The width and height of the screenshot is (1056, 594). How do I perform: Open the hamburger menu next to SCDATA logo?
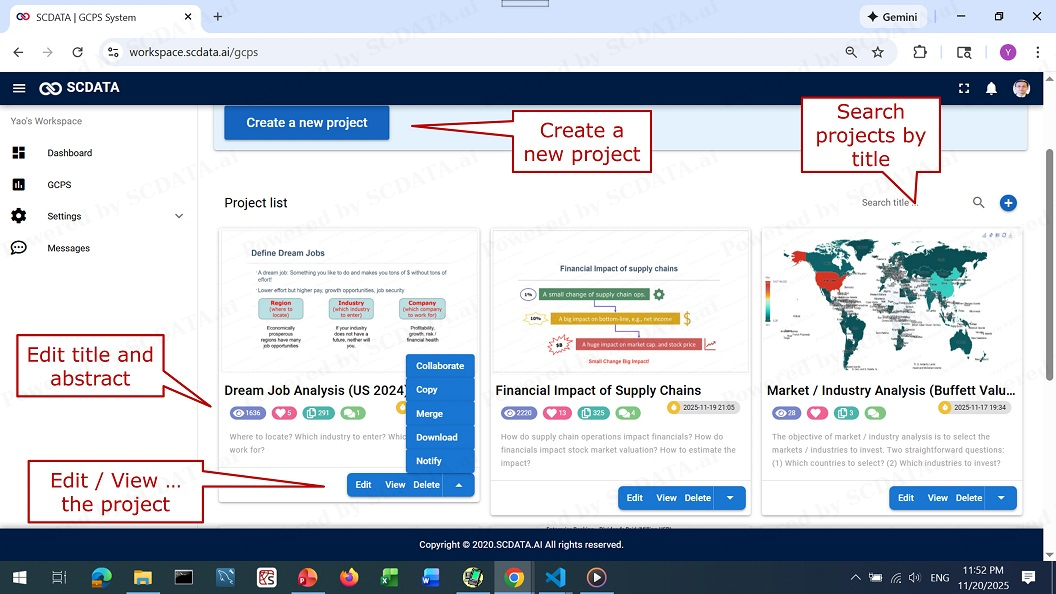click(19, 88)
